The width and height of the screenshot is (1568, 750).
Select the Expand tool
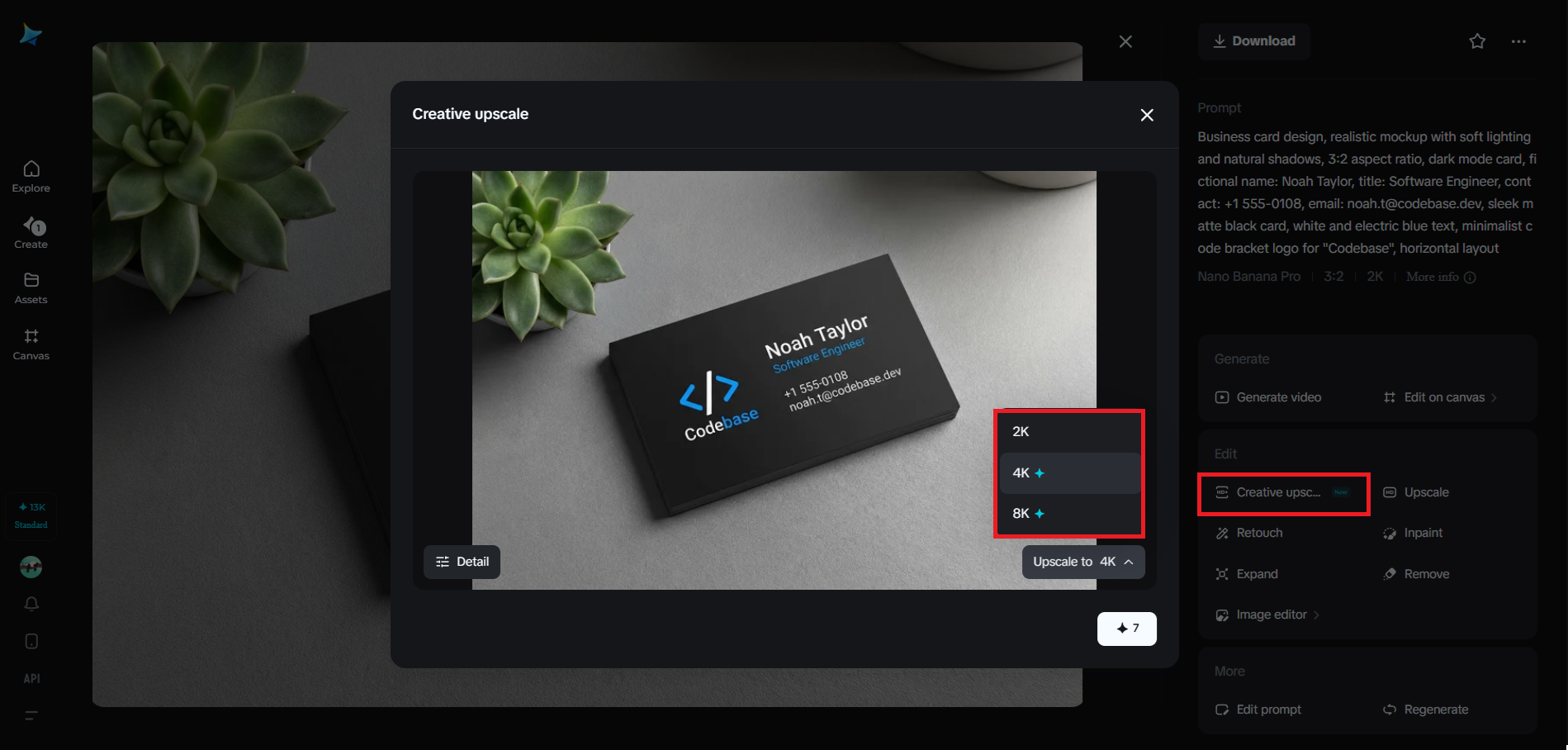(x=1247, y=574)
